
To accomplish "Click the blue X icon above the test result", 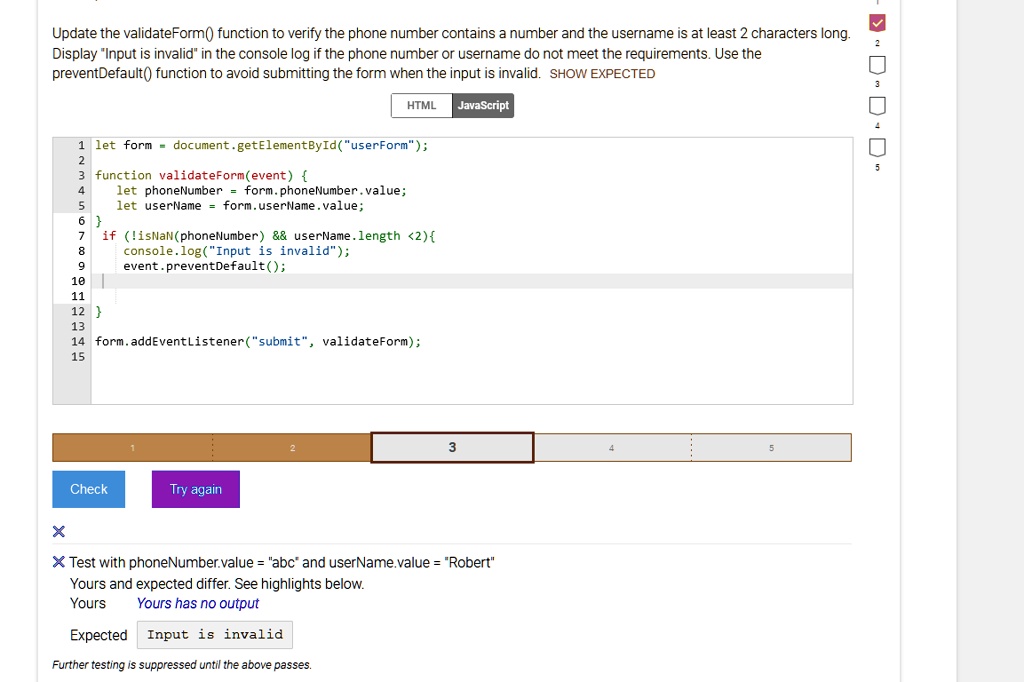I will [x=59, y=531].
